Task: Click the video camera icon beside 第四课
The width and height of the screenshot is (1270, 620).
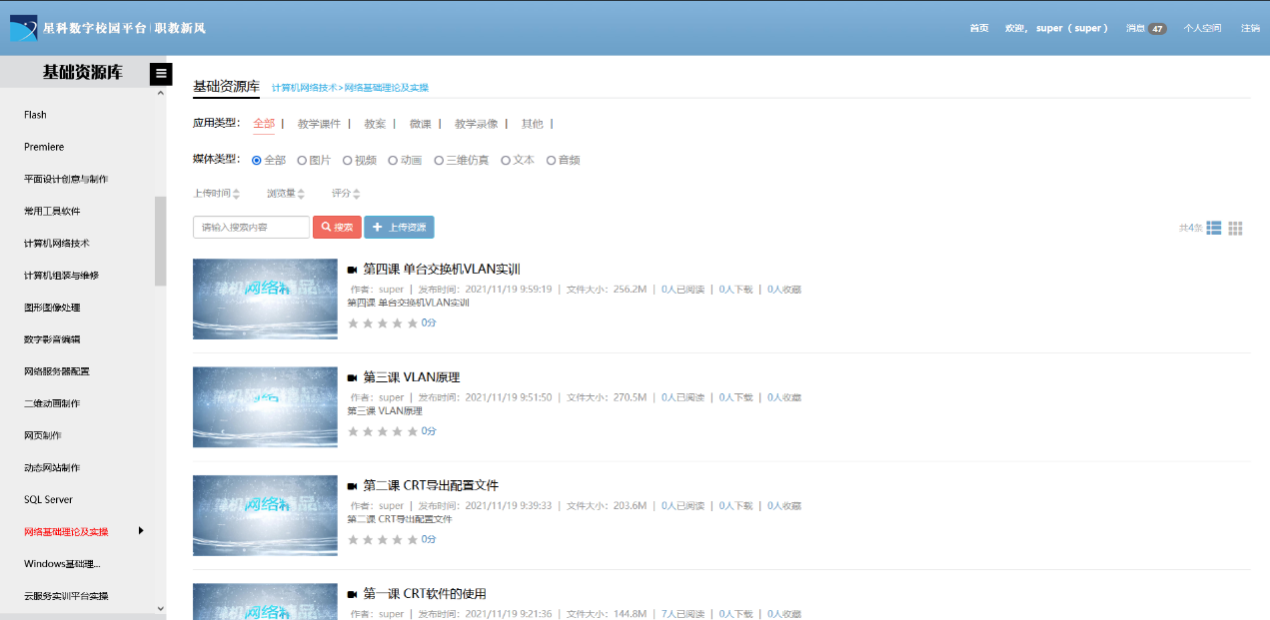Action: (x=352, y=270)
